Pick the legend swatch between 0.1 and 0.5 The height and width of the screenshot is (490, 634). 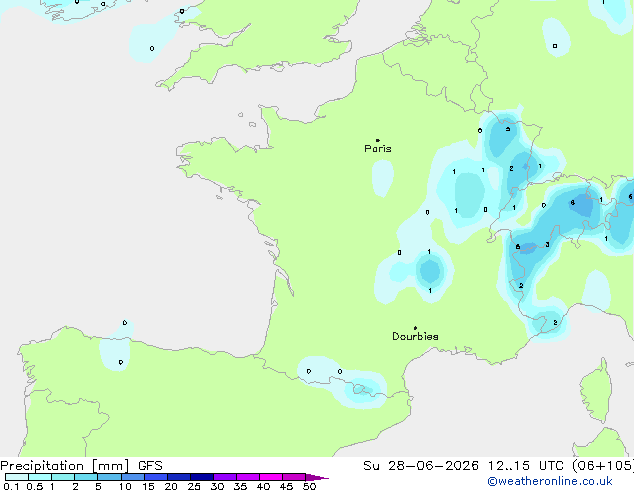17,477
